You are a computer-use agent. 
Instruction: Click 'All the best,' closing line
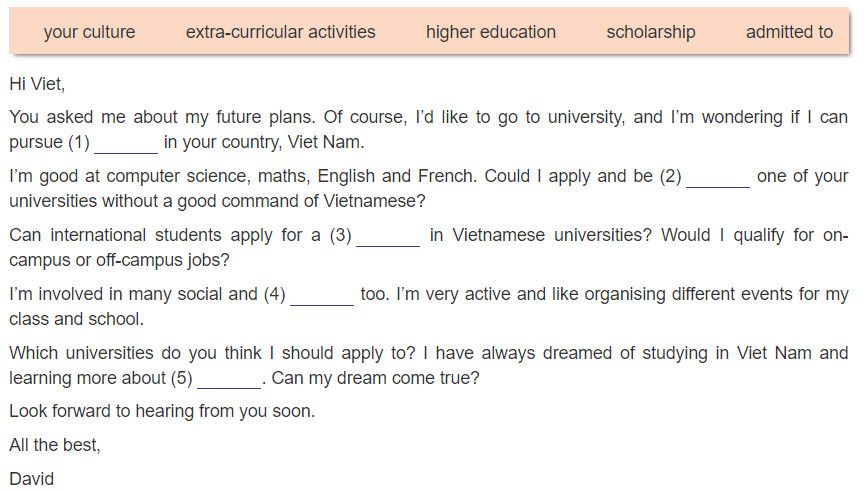click(55, 445)
